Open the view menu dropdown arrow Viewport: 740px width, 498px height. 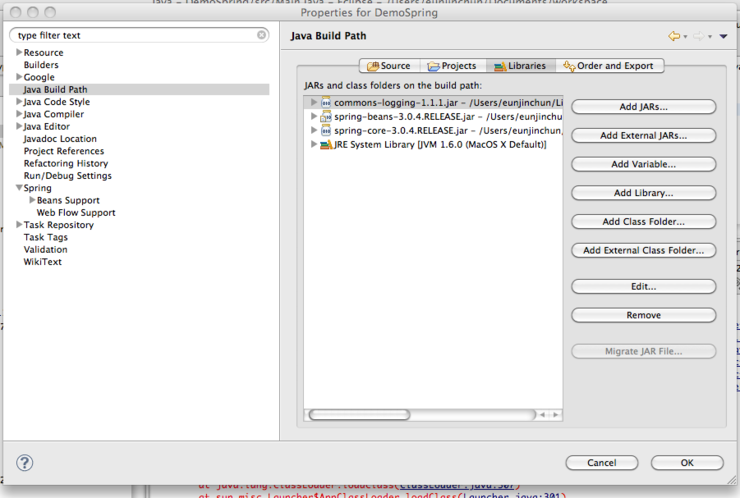724,37
